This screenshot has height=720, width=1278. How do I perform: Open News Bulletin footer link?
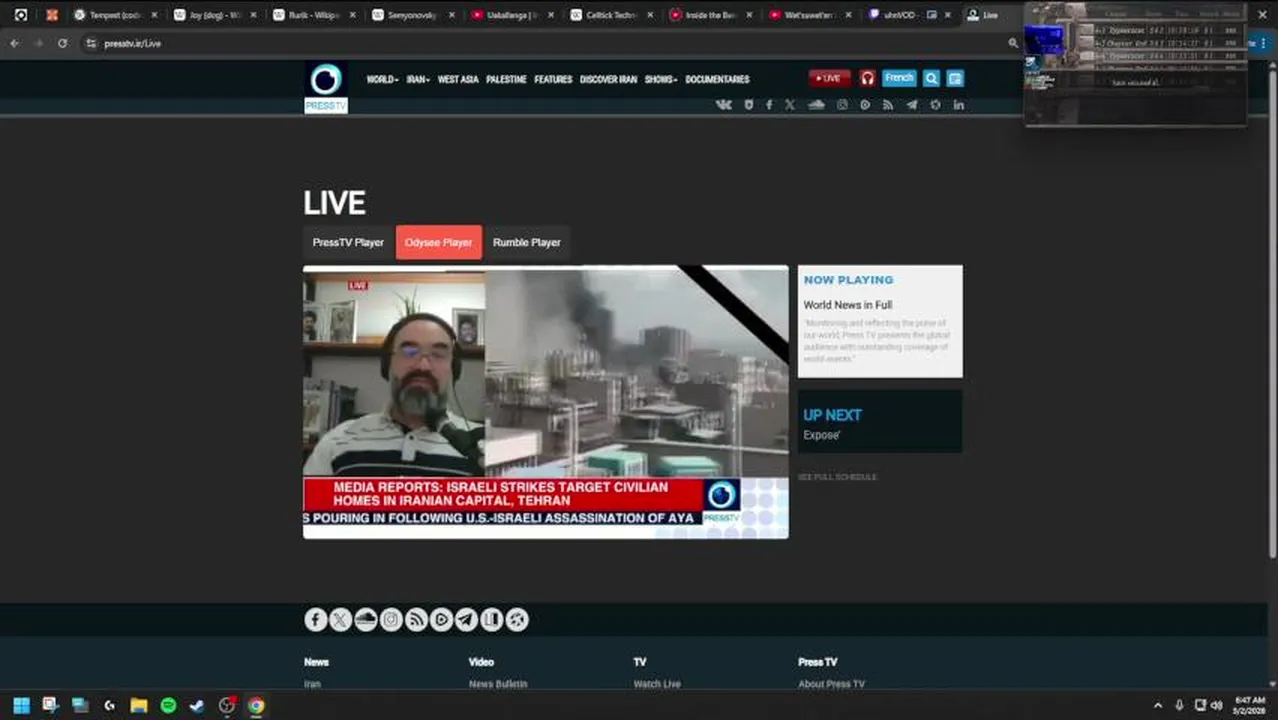(498, 684)
